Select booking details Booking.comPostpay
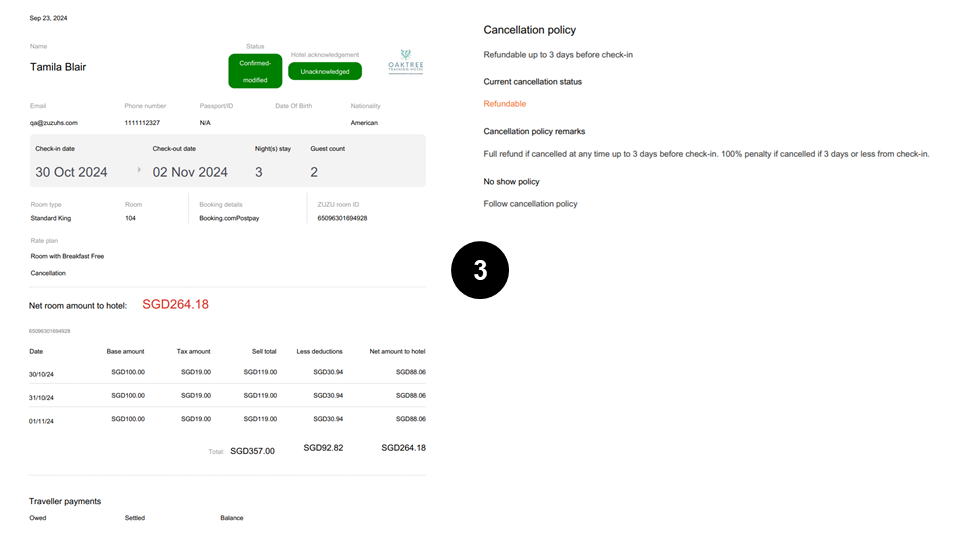960x540 pixels. [229, 218]
